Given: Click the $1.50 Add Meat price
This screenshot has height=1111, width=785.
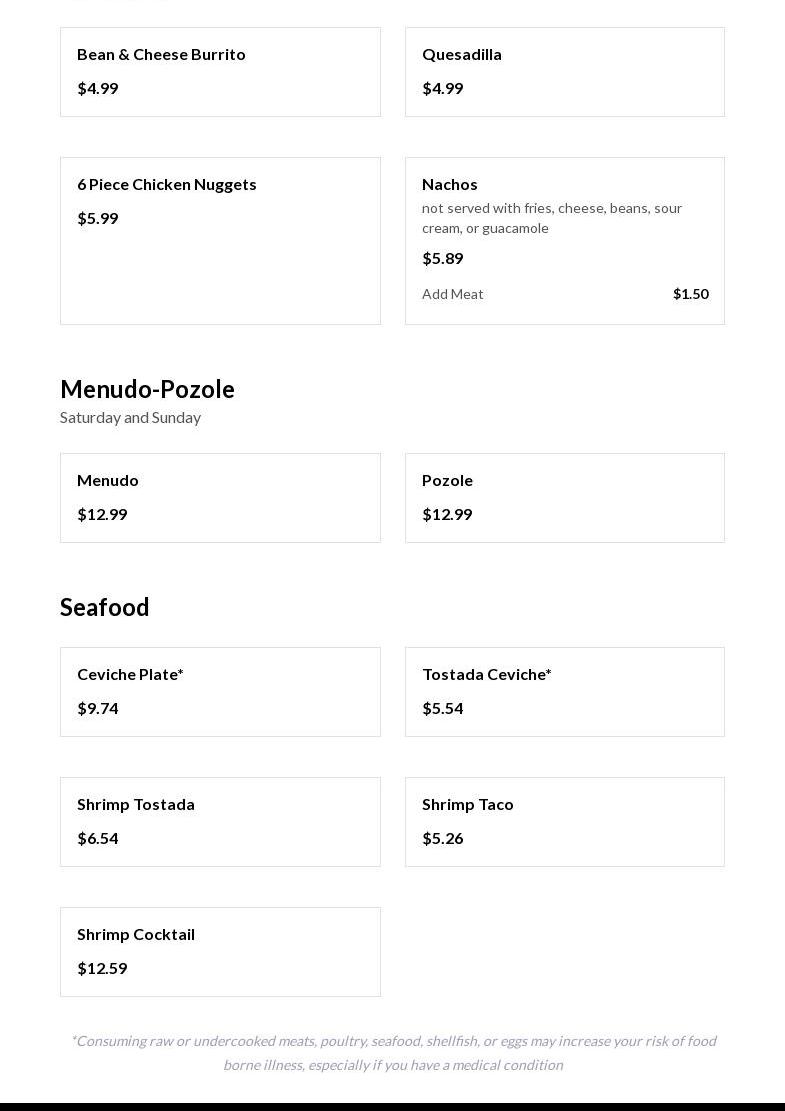Looking at the screenshot, I should click(x=690, y=294).
